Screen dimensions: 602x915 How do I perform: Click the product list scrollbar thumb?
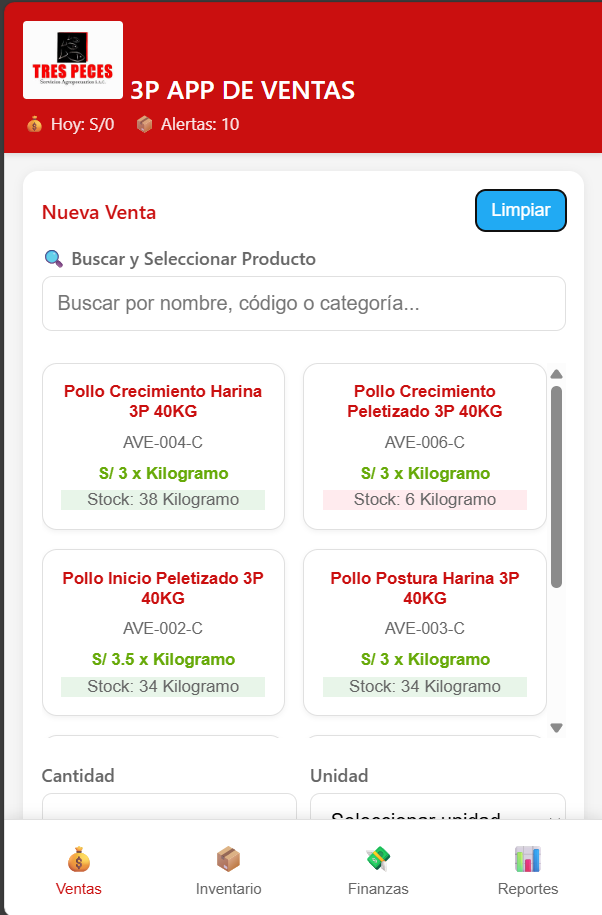tap(557, 485)
